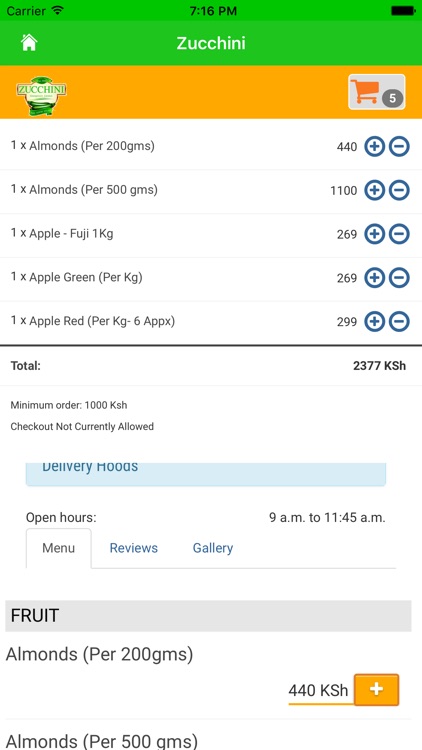Select the Menu tab
The width and height of the screenshot is (422, 750).
pyautogui.click(x=58, y=548)
